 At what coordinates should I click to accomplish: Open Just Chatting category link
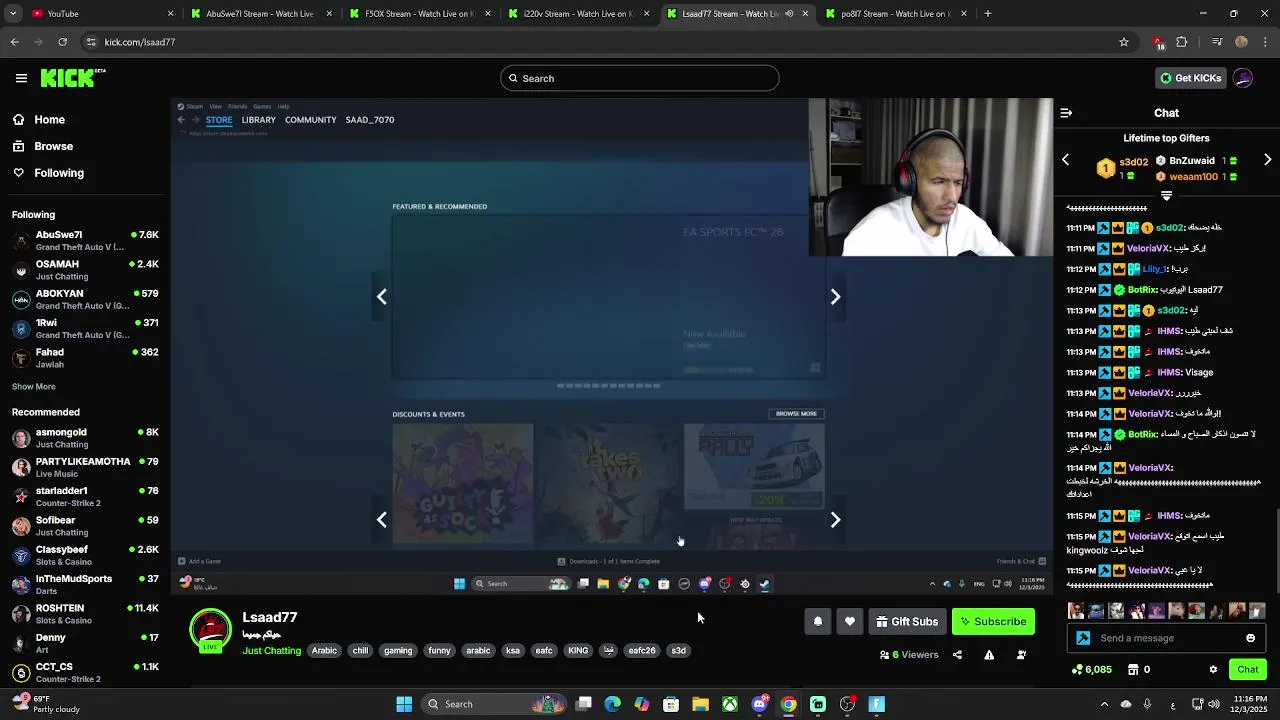(x=271, y=651)
